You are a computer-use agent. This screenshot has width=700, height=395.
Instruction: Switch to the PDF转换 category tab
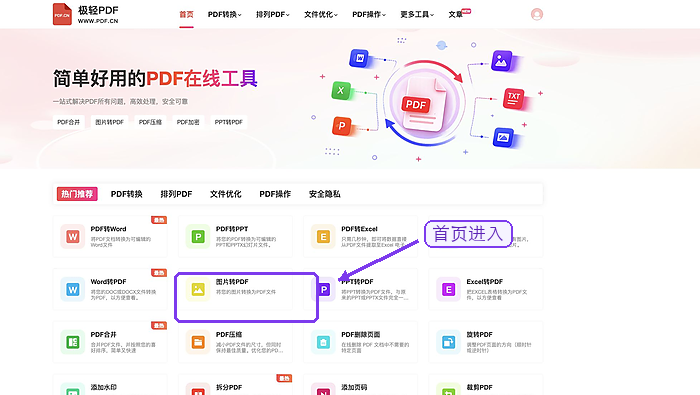pos(127,194)
